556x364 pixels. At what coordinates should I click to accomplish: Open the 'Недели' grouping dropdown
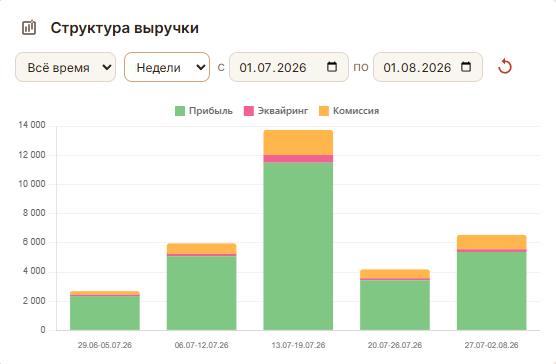(167, 67)
